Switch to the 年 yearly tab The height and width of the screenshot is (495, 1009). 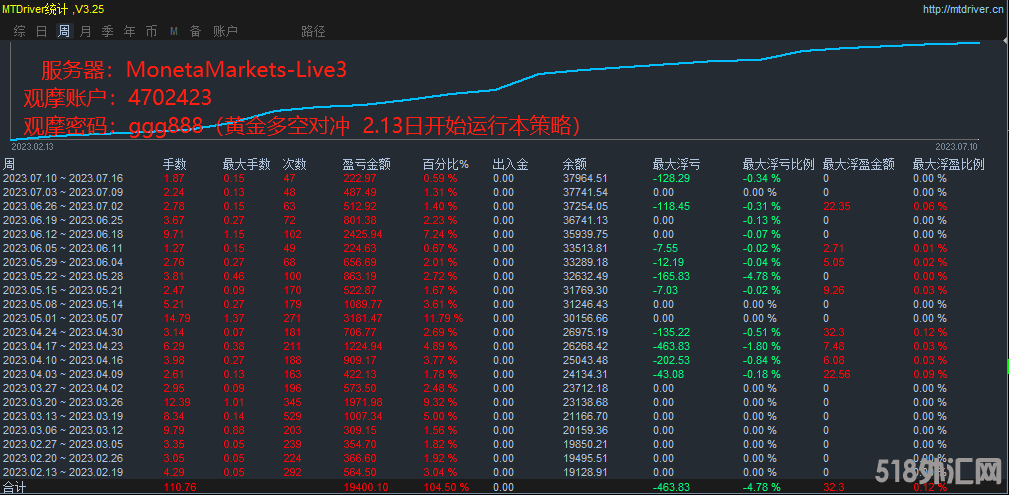coord(130,31)
